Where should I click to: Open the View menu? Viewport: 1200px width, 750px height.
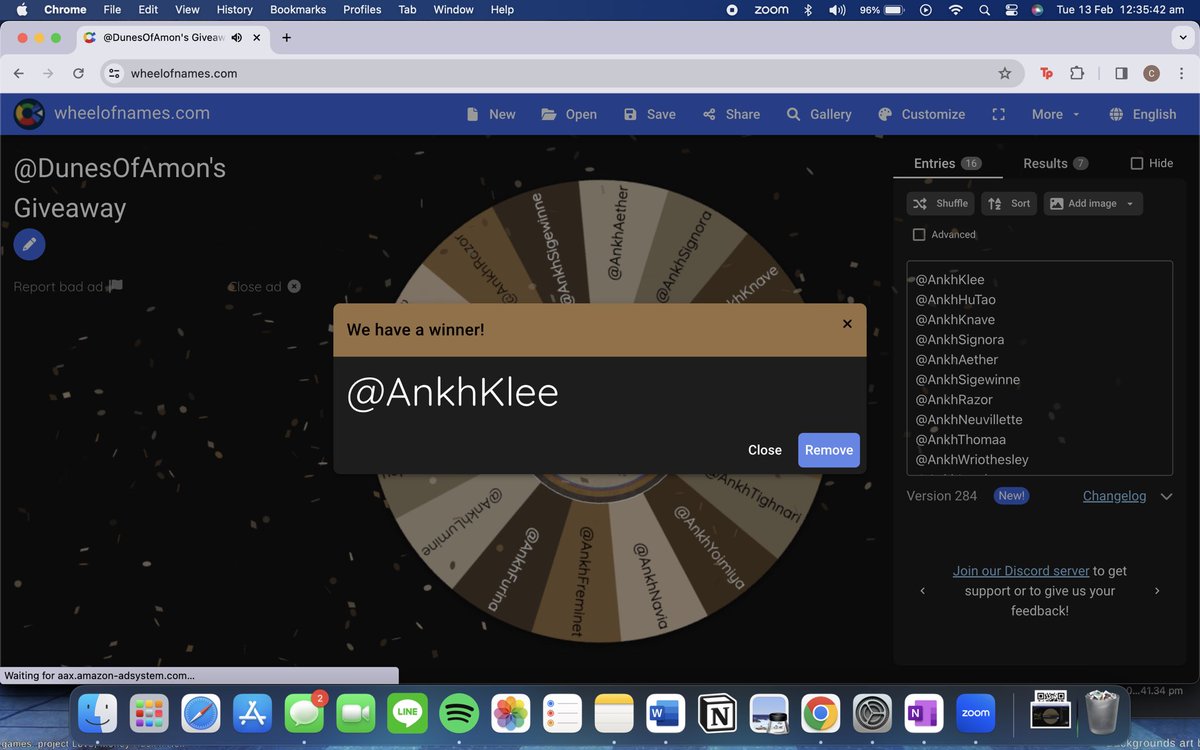[187, 10]
